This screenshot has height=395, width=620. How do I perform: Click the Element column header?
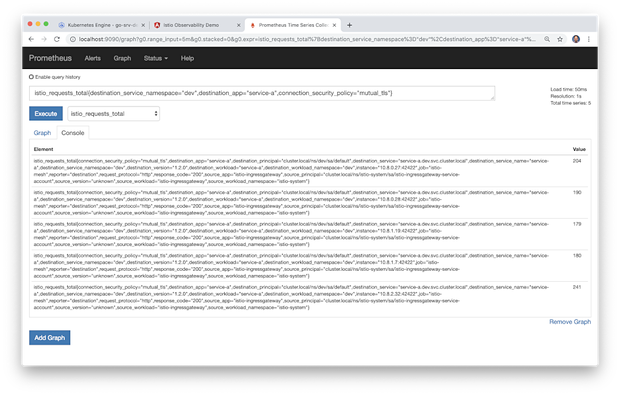[x=43, y=149]
